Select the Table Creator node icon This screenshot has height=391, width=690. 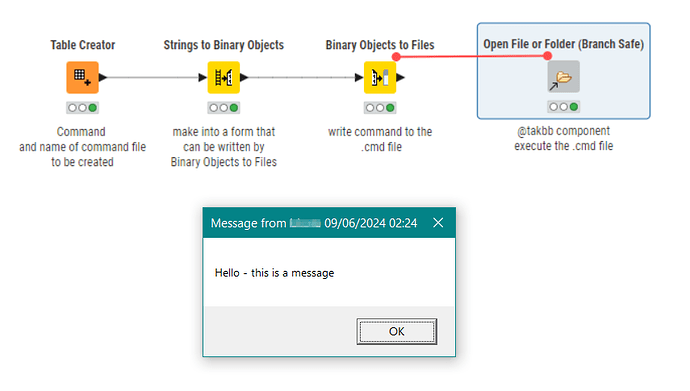[82, 77]
